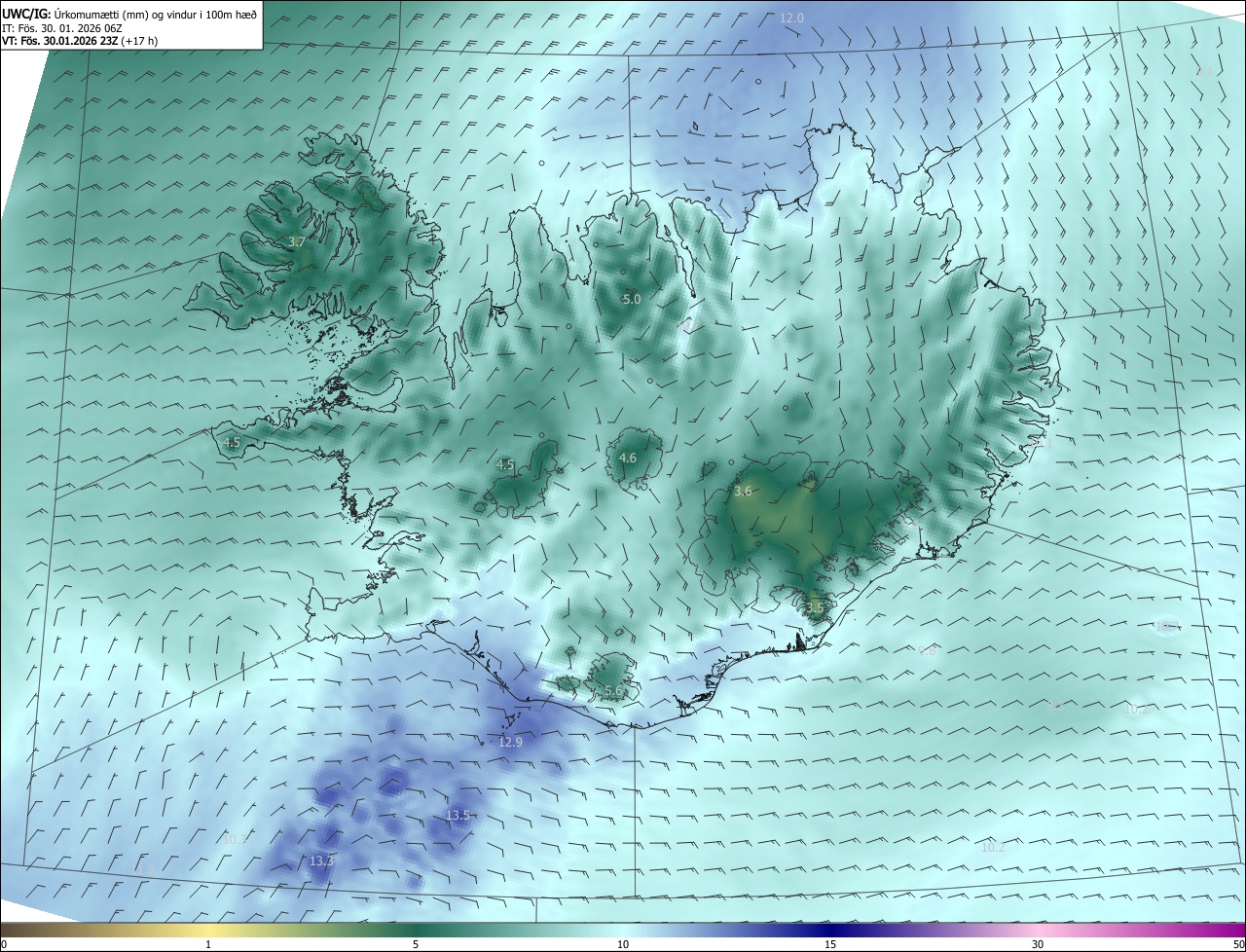Click the valid time 'VT: Fös. 30.01.2026 23Z'
Image resolution: width=1246 pixels, height=952 pixels.
coord(59,42)
